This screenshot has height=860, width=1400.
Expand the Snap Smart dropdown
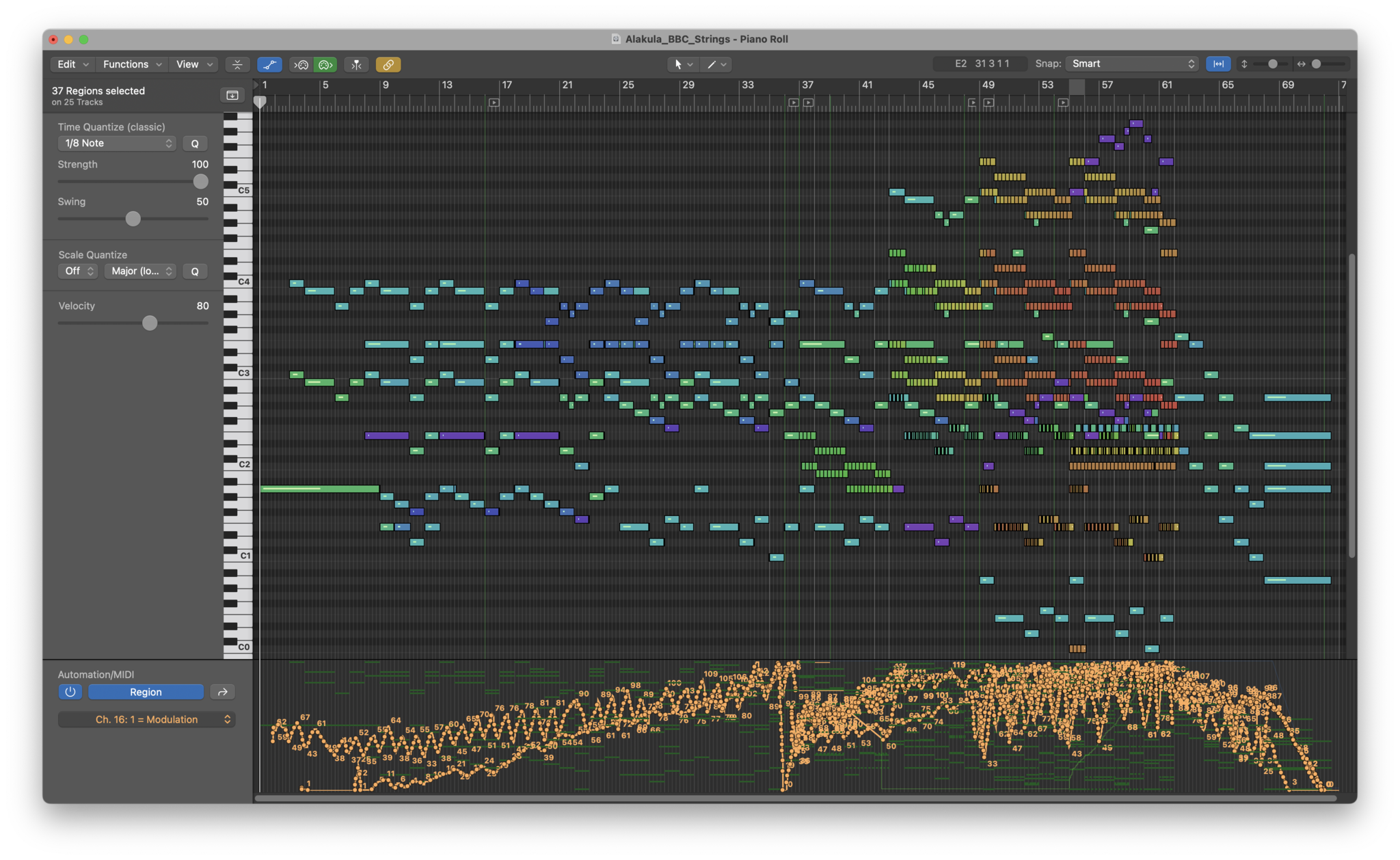(1132, 64)
